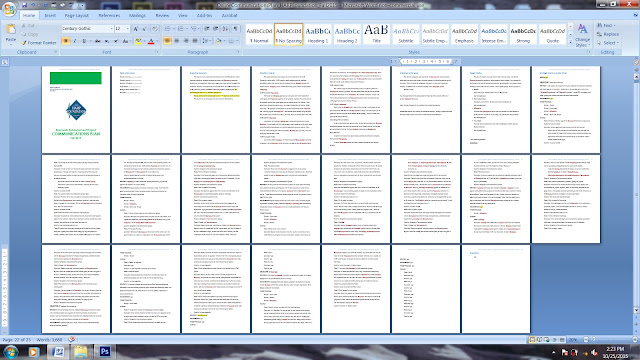Click the Grow Font icon
Viewport: 640px width, 360px height.
(136, 29)
